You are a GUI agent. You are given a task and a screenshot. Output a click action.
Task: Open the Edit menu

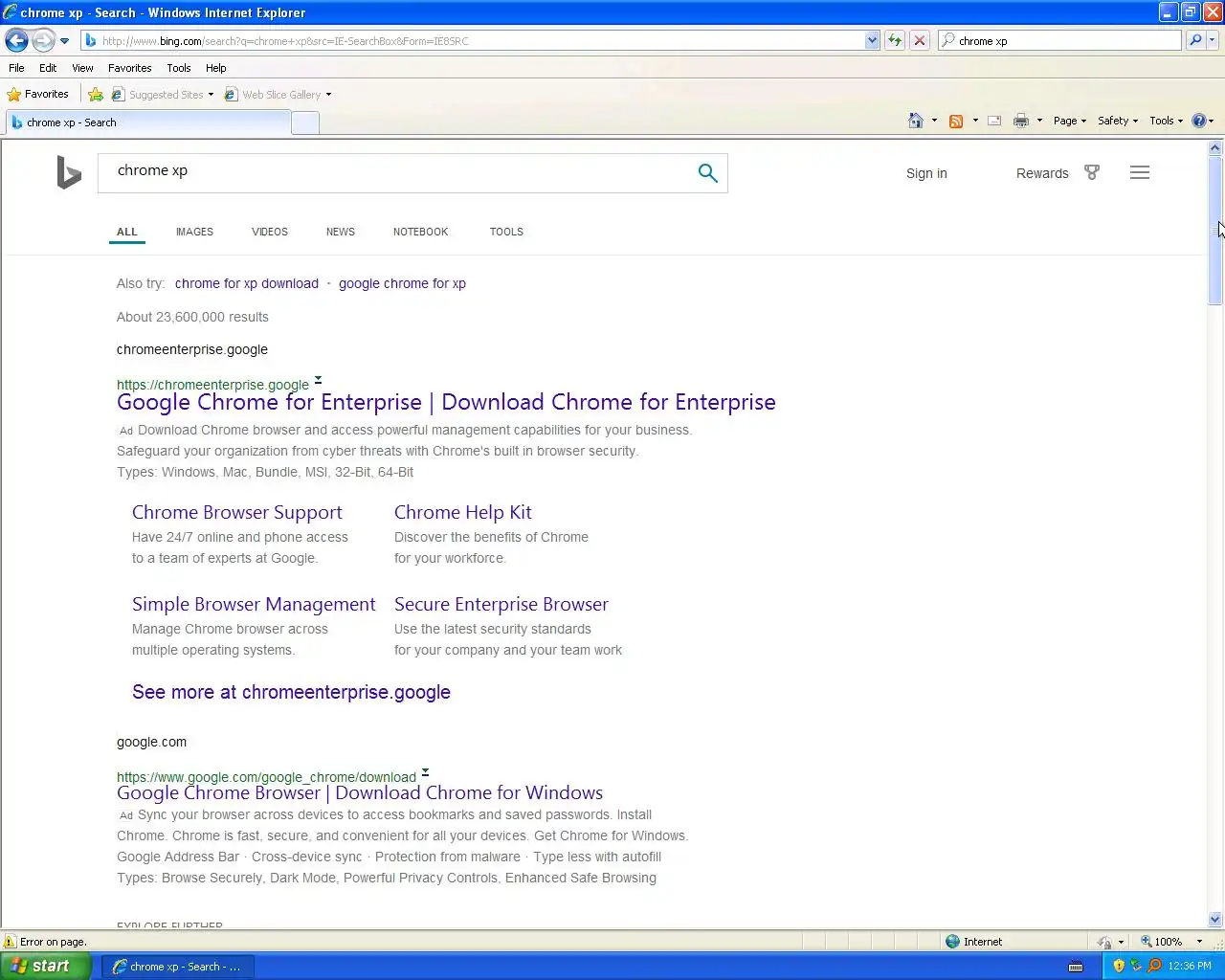[x=48, y=68]
